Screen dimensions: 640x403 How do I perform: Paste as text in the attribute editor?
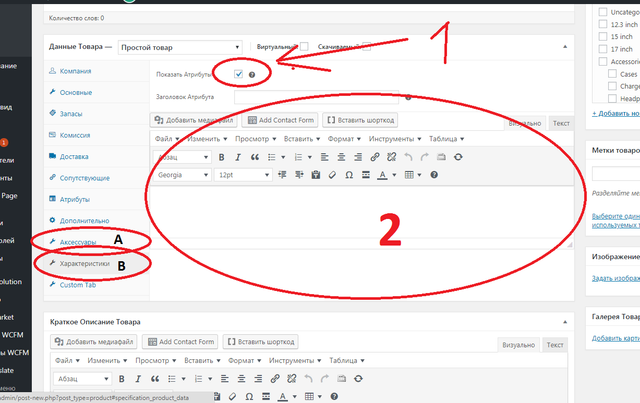pos(316,175)
